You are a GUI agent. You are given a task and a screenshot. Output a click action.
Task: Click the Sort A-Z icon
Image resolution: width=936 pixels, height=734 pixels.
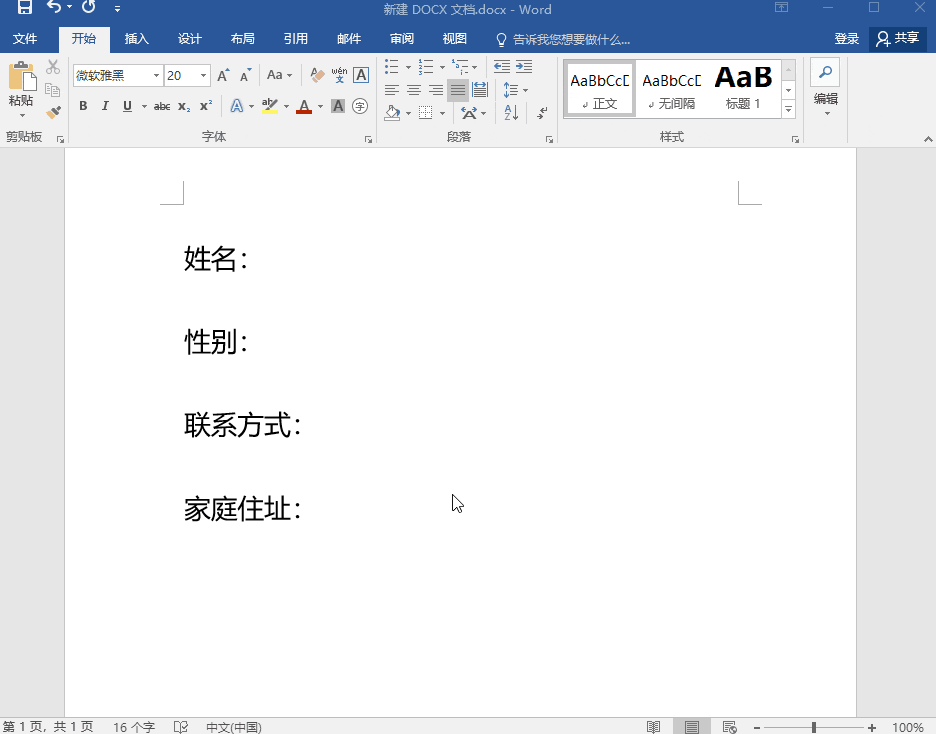click(511, 113)
